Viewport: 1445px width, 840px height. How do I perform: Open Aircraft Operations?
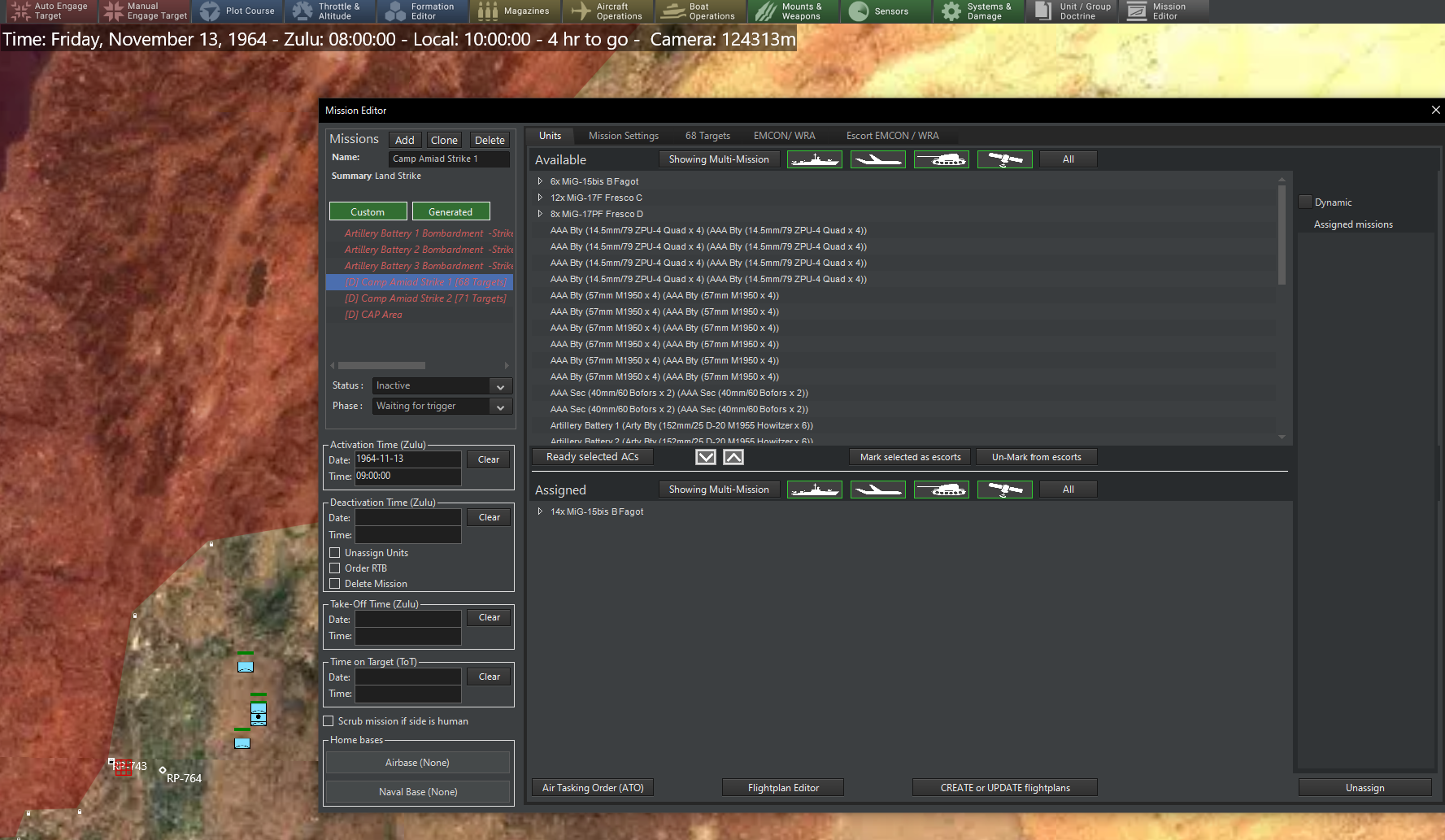(608, 11)
